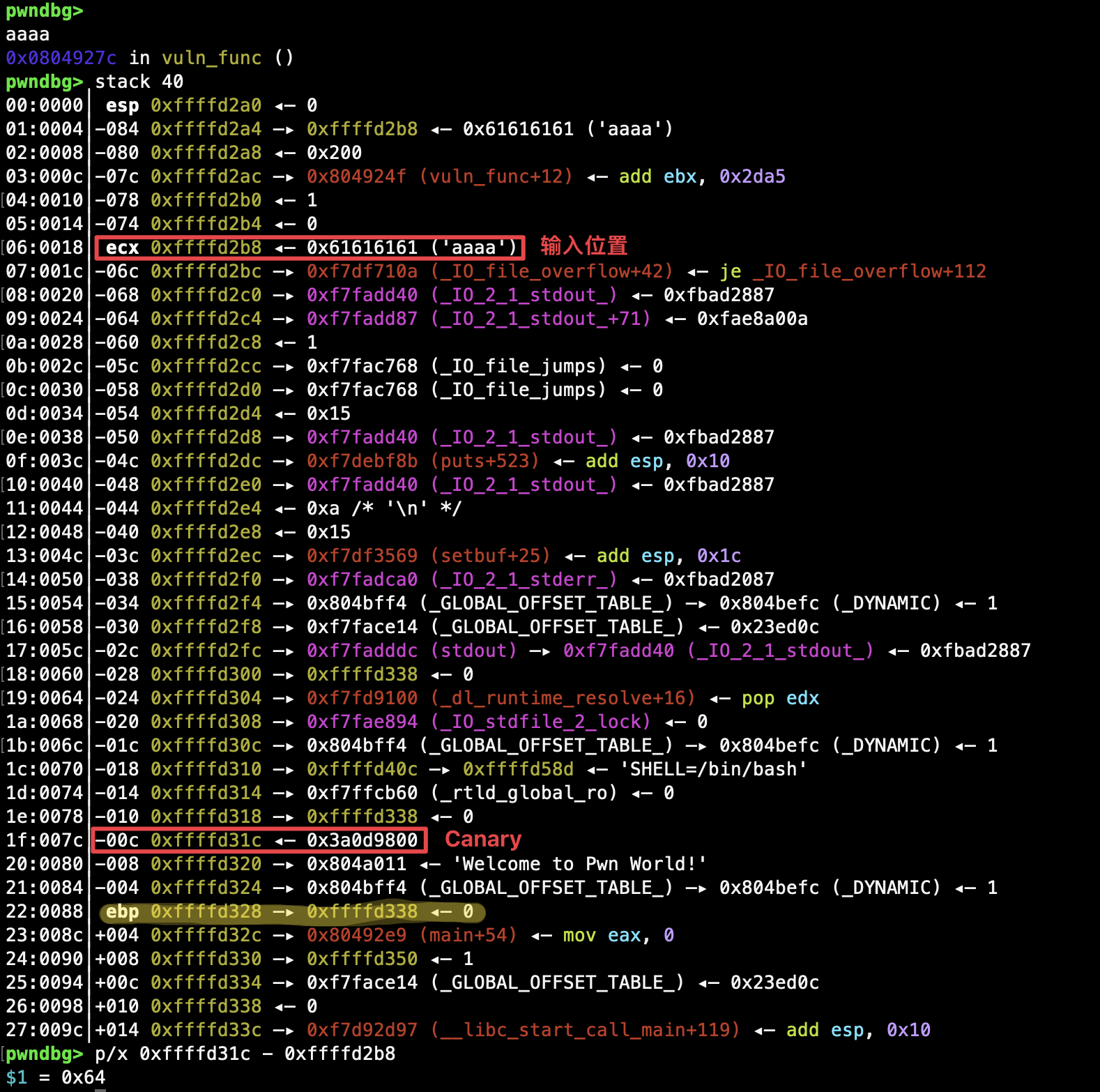Click the (setbuf+25) symbol

pyautogui.click(x=491, y=556)
